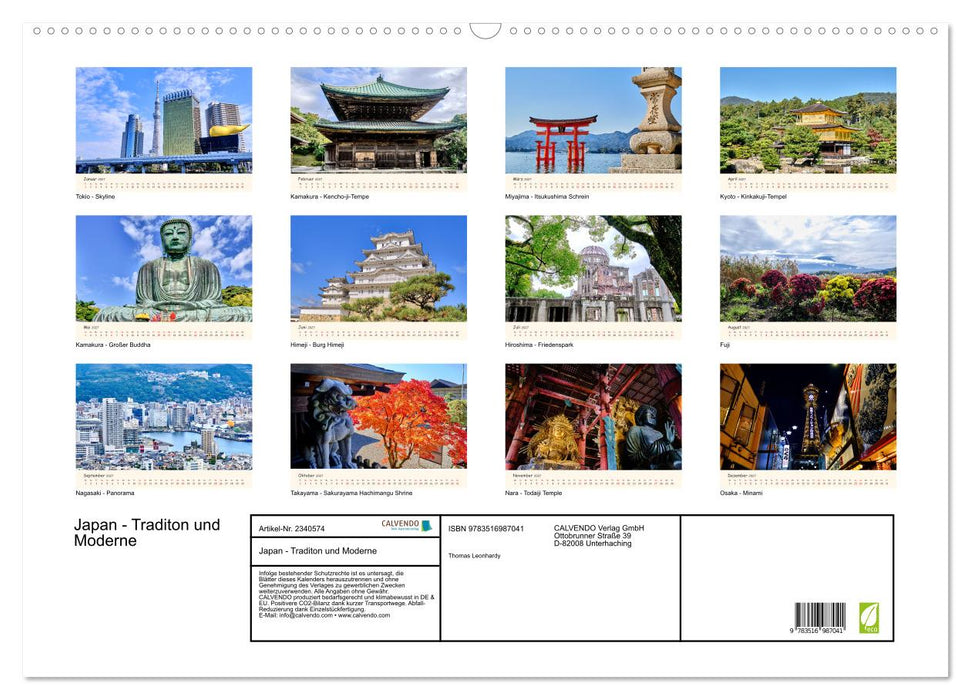Click the 'Takayama - Sakurayama Hachimangu Shrine' caption
This screenshot has width=971, height=700.
(x=351, y=493)
